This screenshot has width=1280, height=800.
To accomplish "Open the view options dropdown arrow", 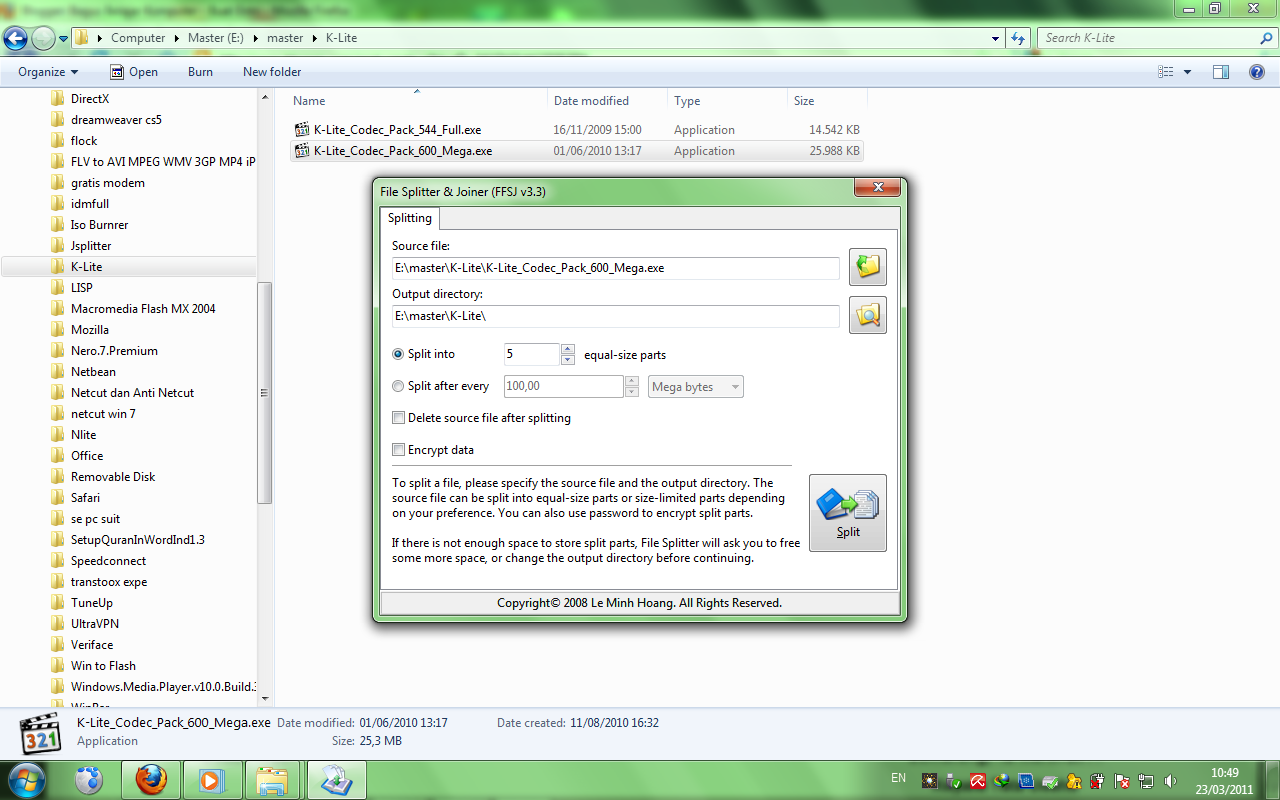I will [x=1187, y=72].
